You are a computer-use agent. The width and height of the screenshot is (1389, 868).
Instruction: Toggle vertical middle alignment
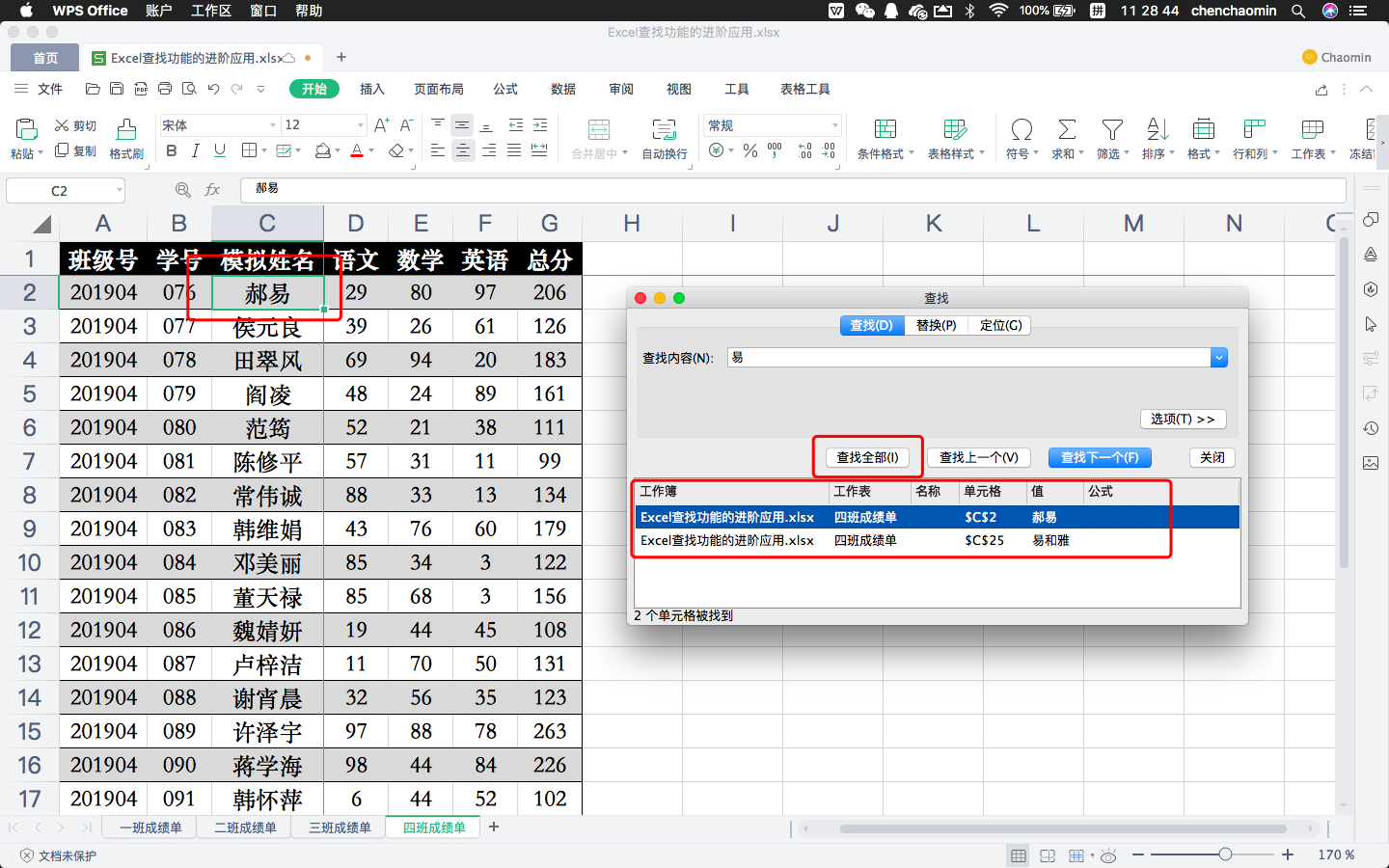463,125
